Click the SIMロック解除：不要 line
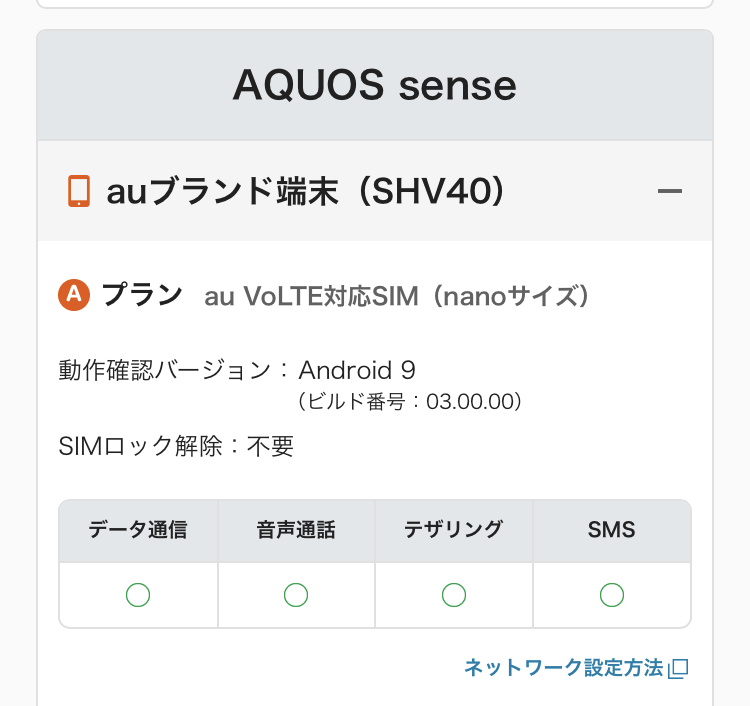The width and height of the screenshot is (750, 706). click(x=176, y=446)
